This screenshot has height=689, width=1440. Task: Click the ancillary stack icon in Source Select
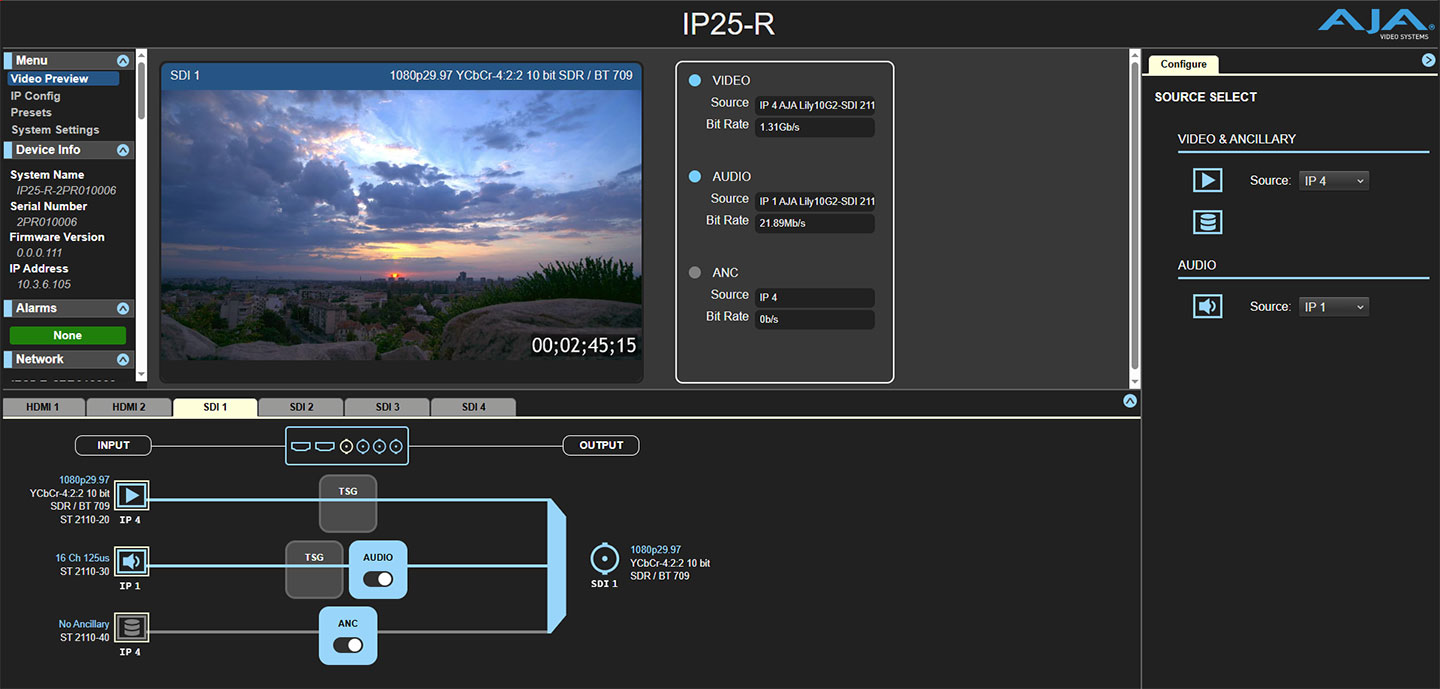pos(1207,222)
